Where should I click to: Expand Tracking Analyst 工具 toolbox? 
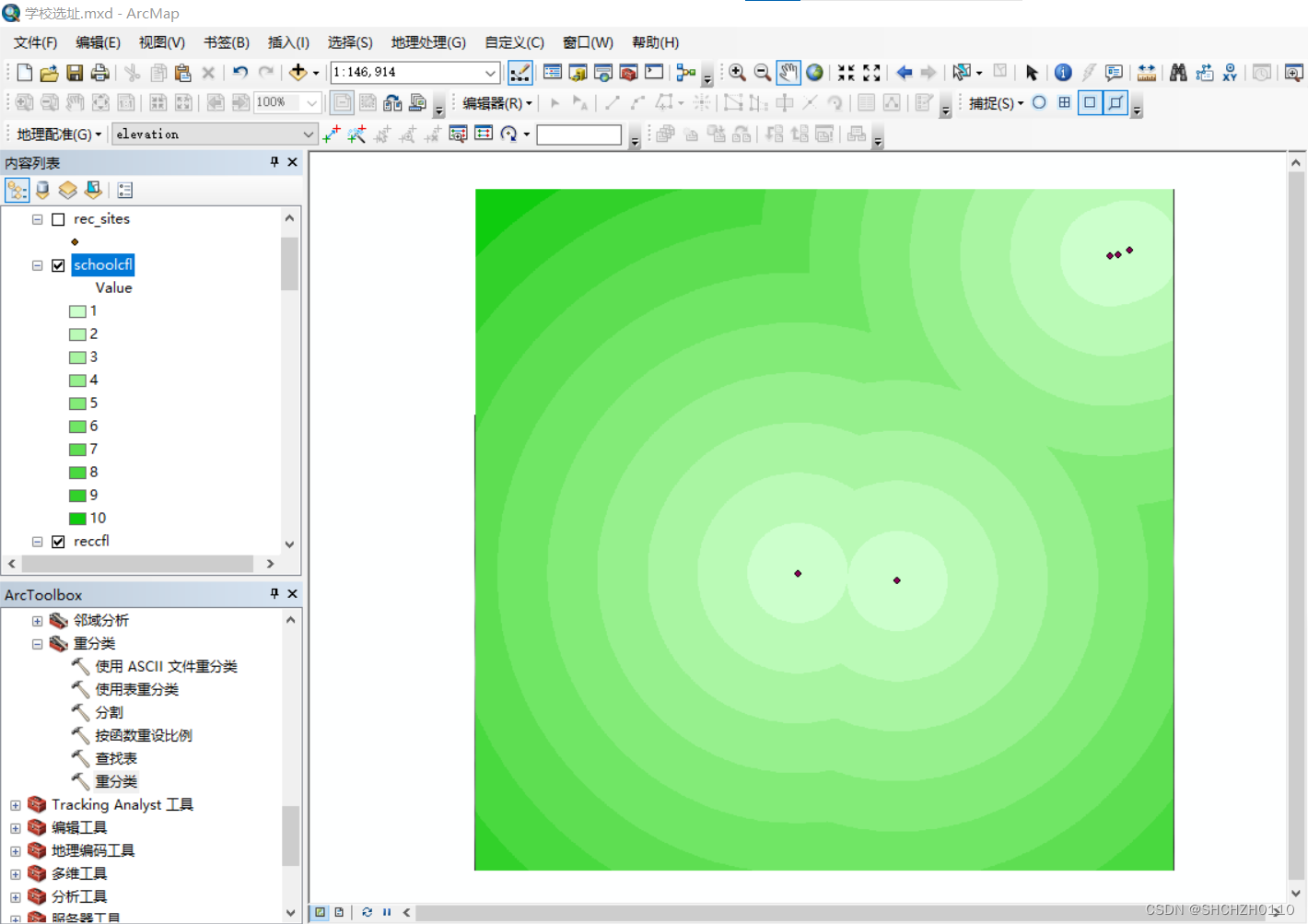click(15, 805)
